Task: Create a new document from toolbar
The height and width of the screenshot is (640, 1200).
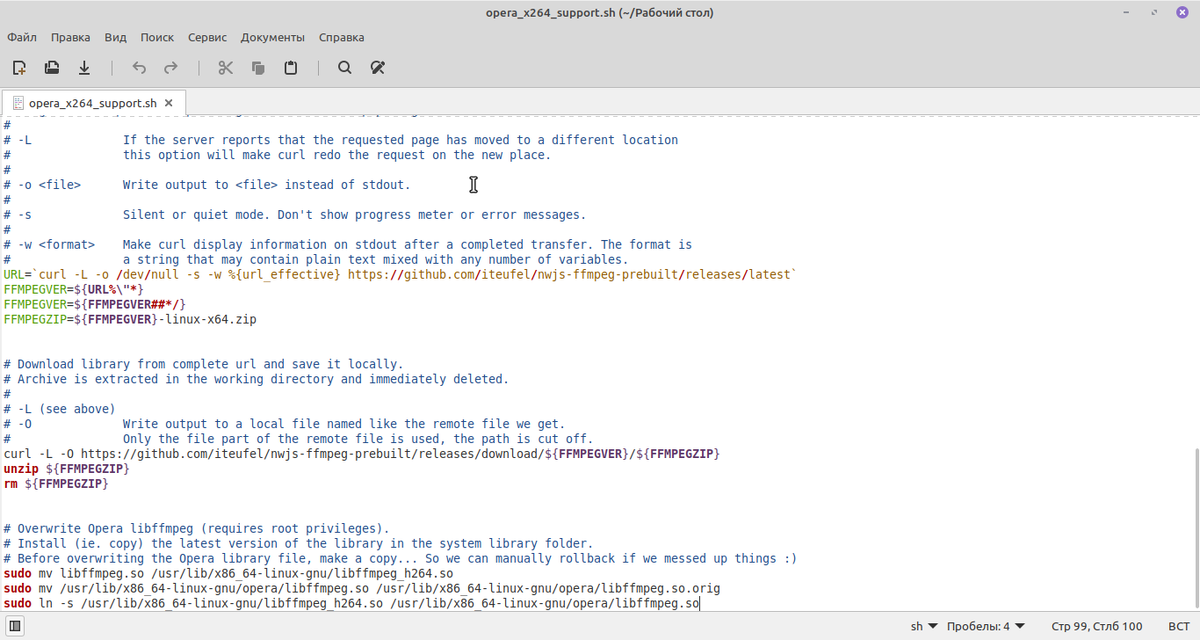Action: coord(19,68)
